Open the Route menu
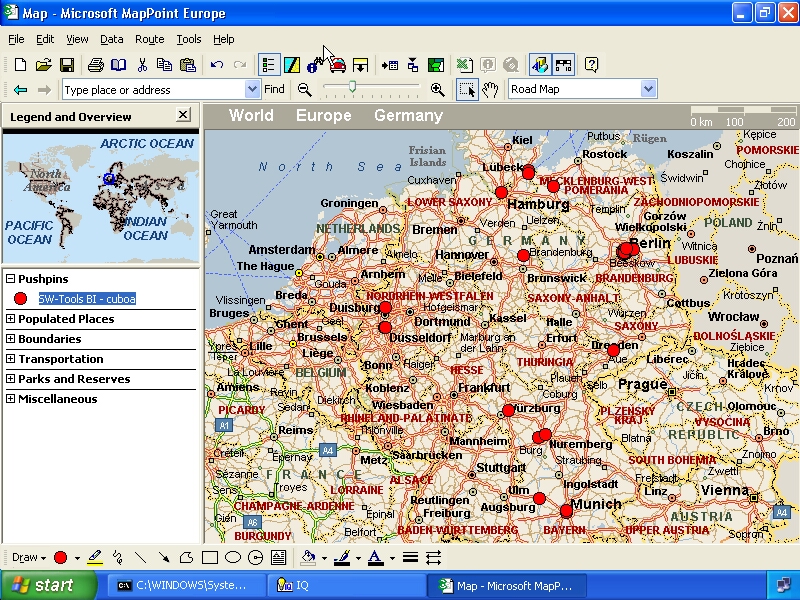 point(149,39)
